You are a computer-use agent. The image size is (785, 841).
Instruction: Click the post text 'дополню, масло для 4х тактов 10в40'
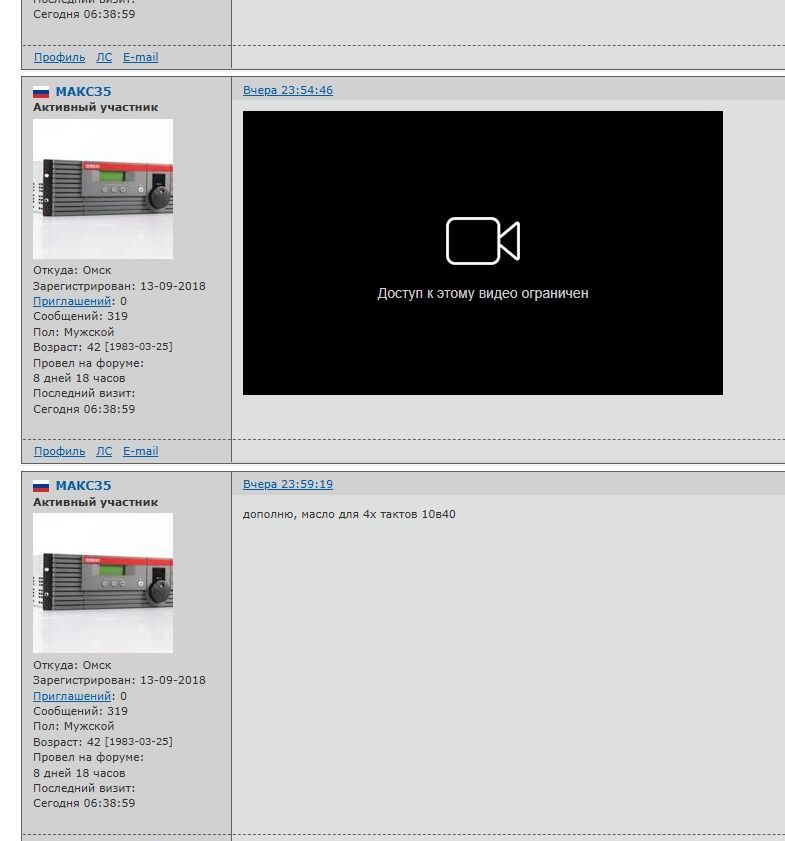coord(349,514)
